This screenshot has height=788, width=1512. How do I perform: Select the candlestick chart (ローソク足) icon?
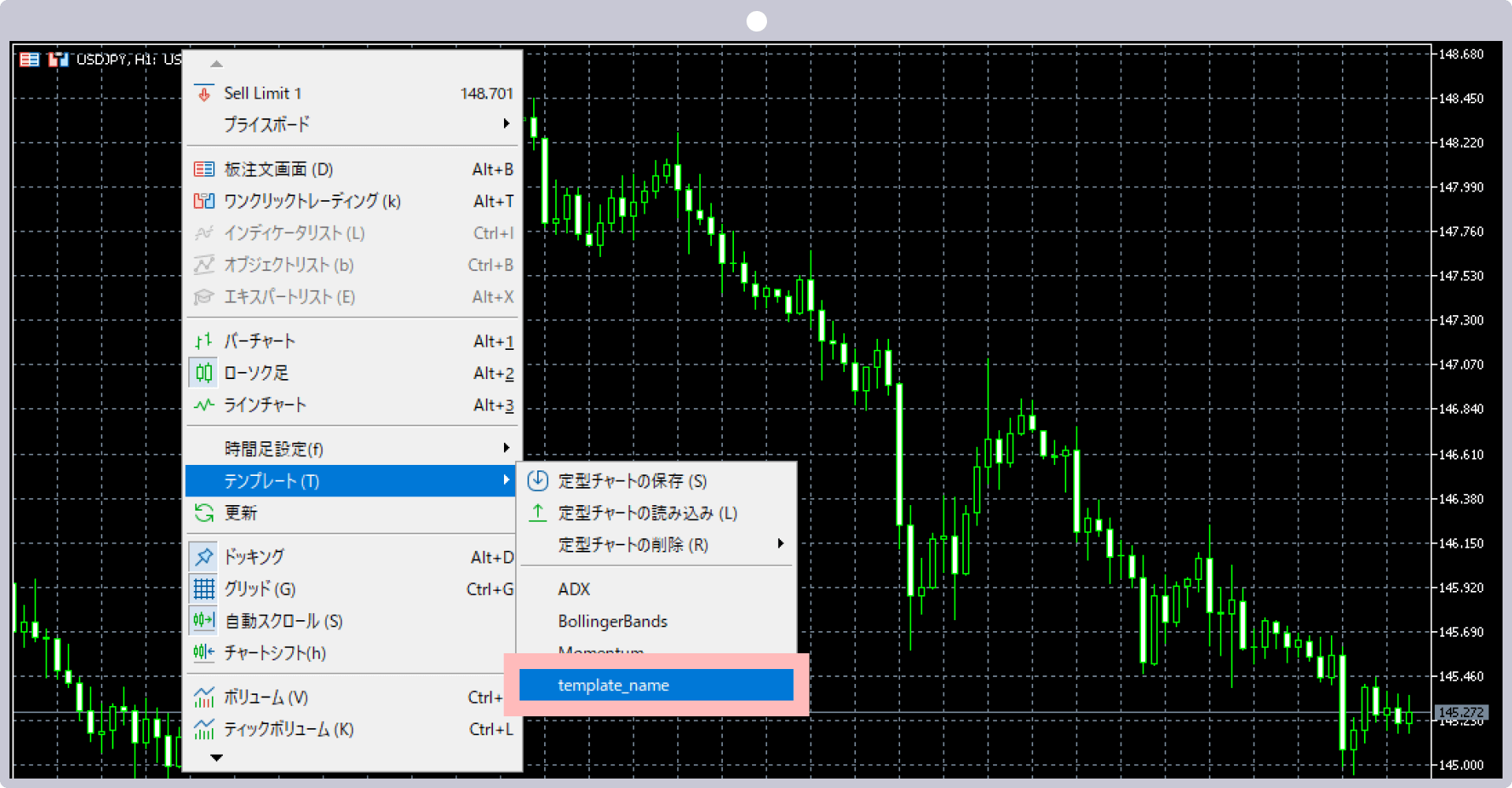[x=203, y=373]
